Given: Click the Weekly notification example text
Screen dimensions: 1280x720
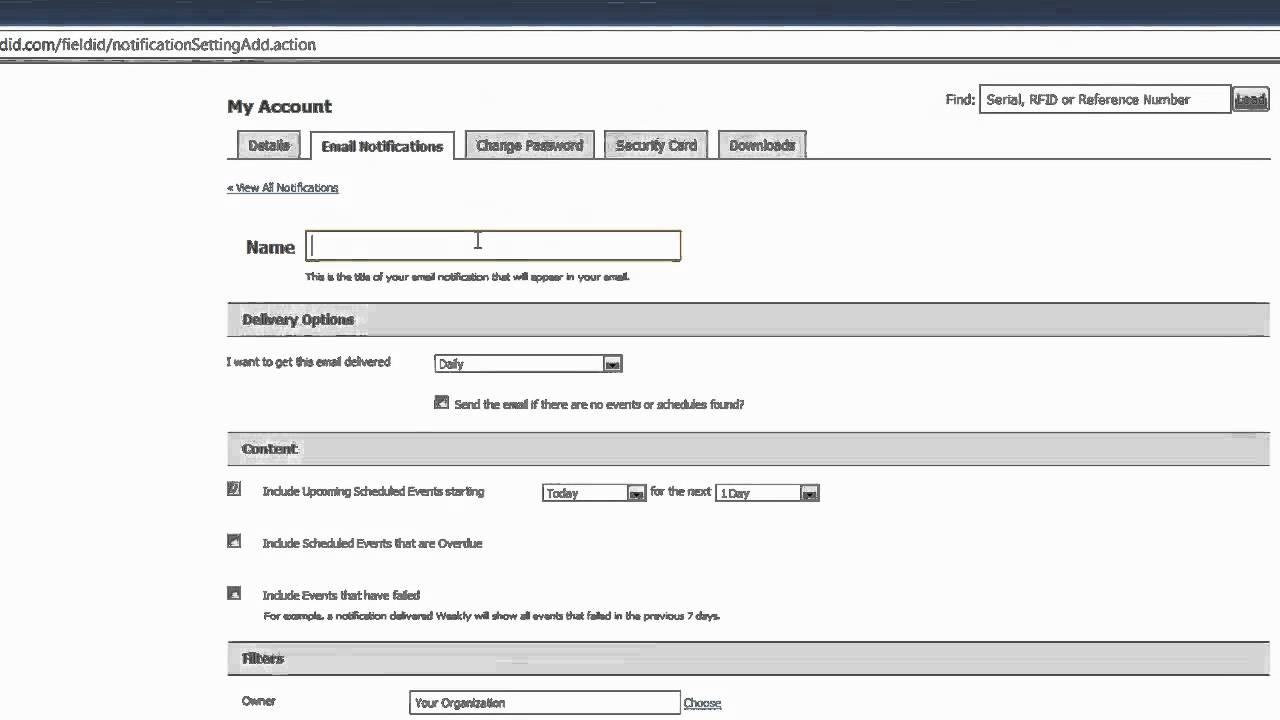Looking at the screenshot, I should tap(491, 616).
